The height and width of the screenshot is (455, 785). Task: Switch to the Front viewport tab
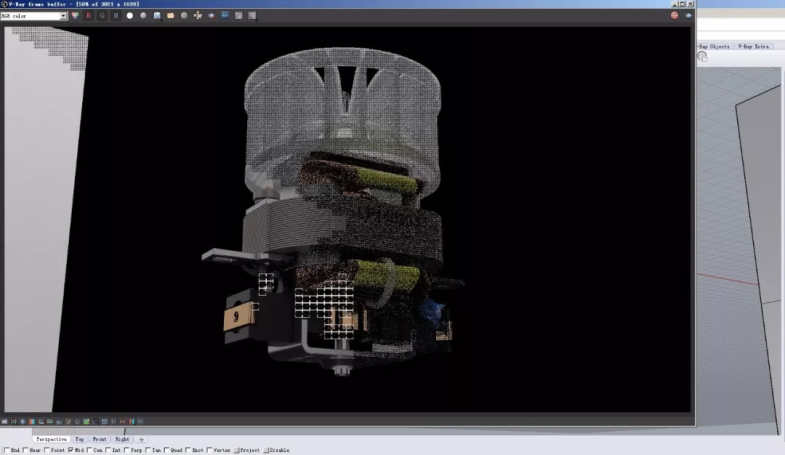tap(100, 439)
